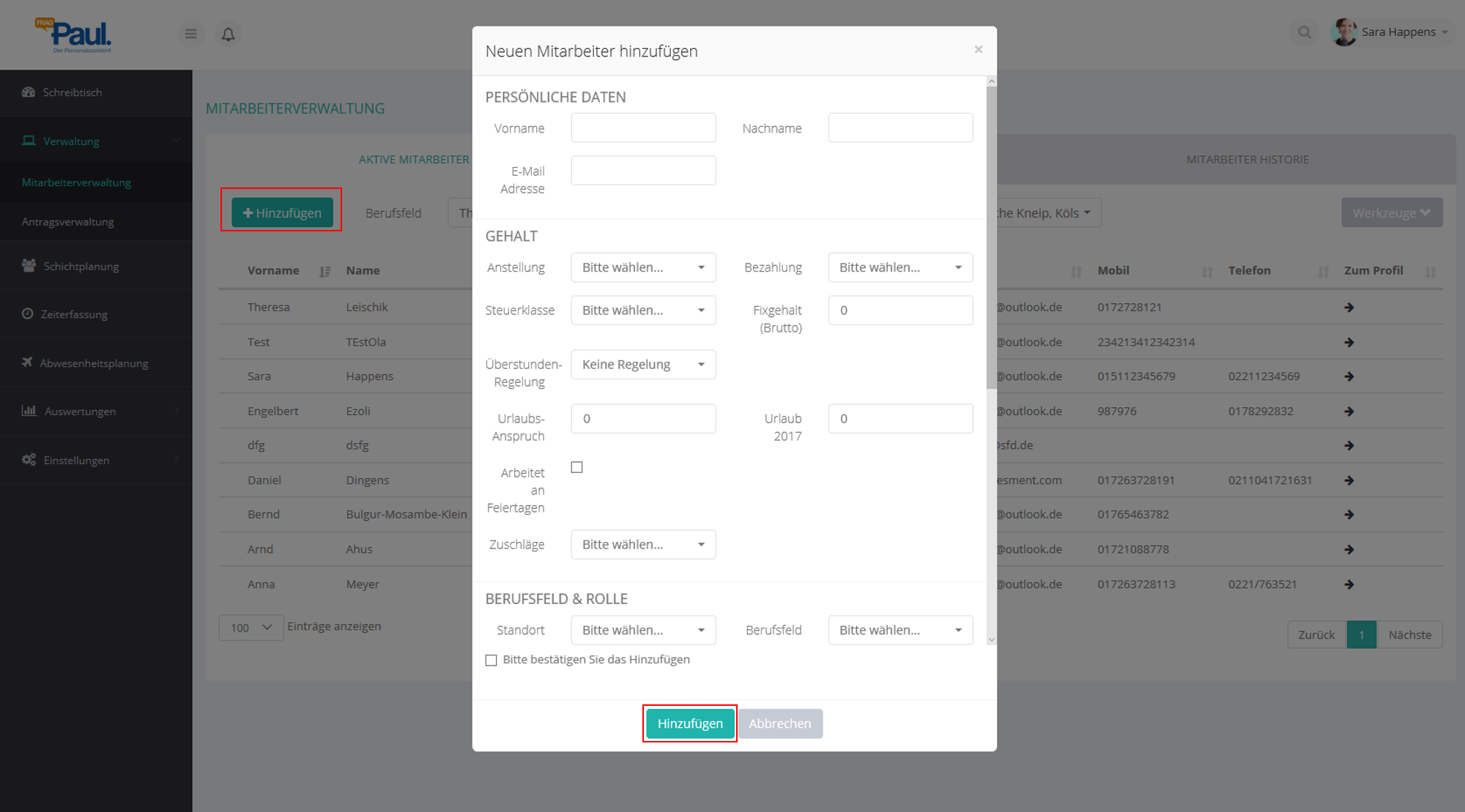Open Theresa's profile arrow icon
1465x812 pixels.
point(1349,308)
